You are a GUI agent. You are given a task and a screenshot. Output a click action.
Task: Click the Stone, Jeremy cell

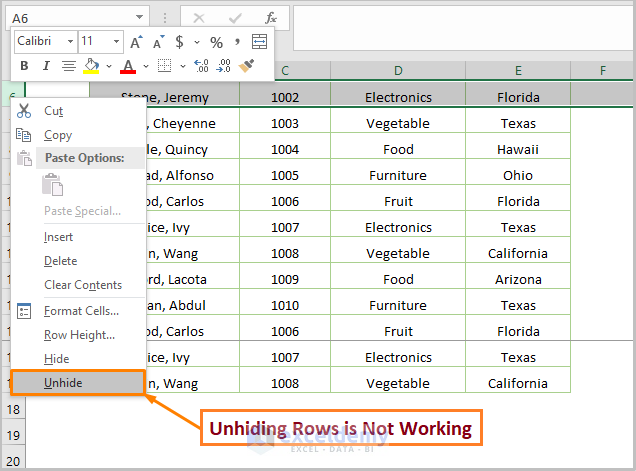click(x=165, y=97)
